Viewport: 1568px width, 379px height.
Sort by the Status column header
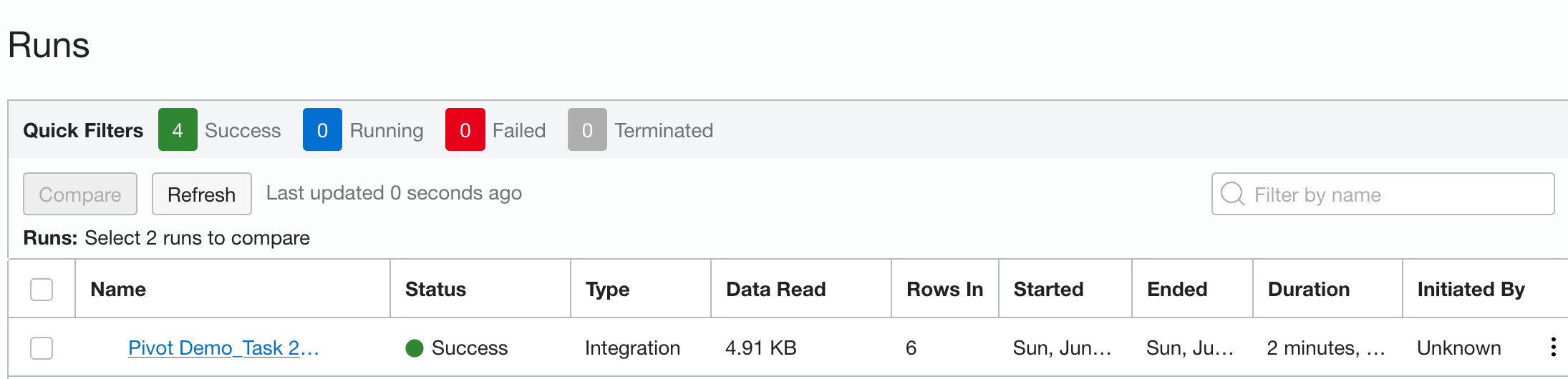[435, 290]
